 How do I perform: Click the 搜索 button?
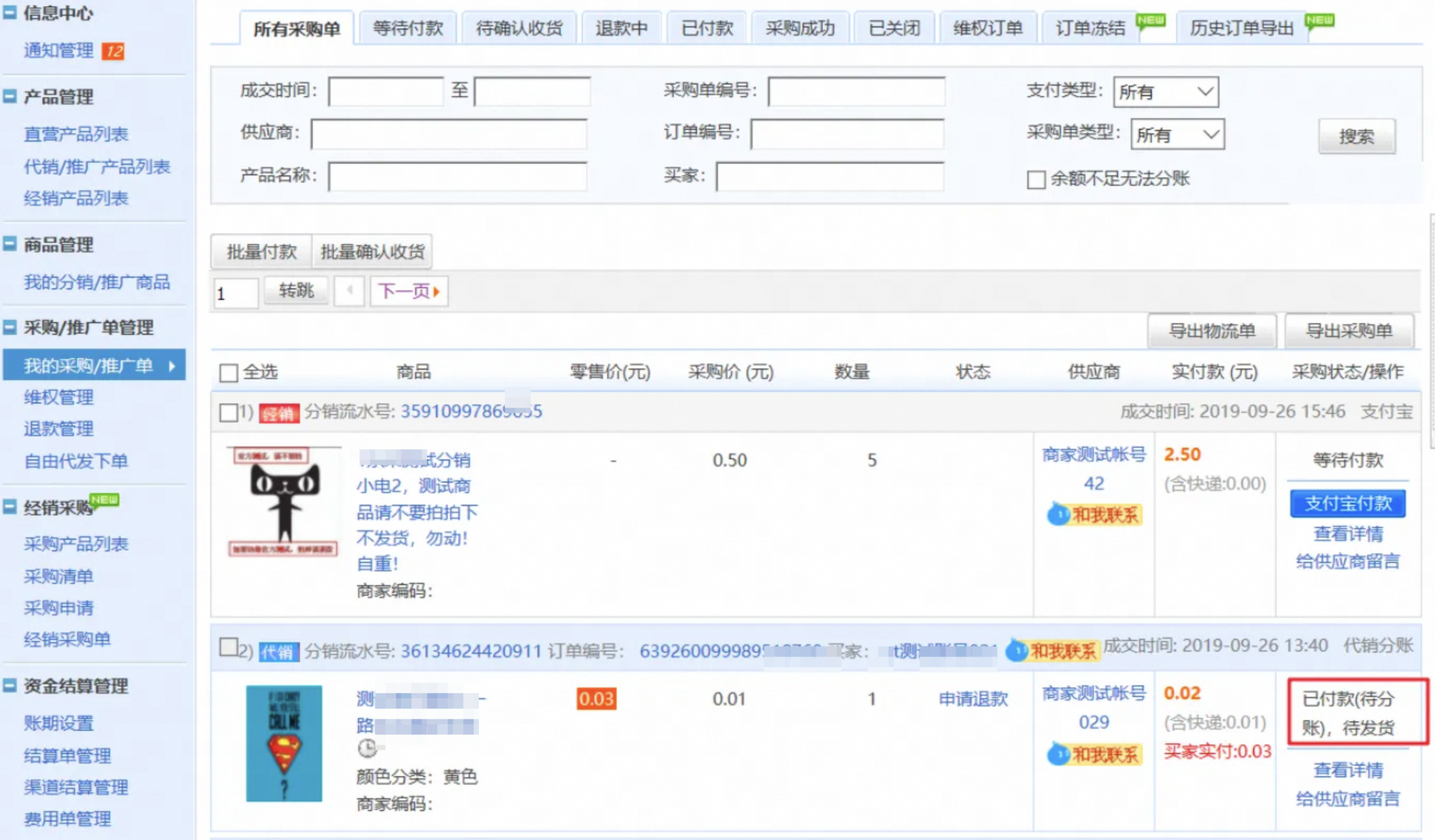pyautogui.click(x=1357, y=136)
